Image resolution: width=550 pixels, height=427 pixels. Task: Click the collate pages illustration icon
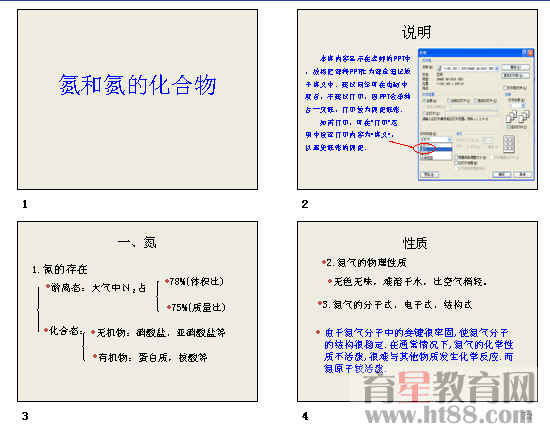pos(518,116)
